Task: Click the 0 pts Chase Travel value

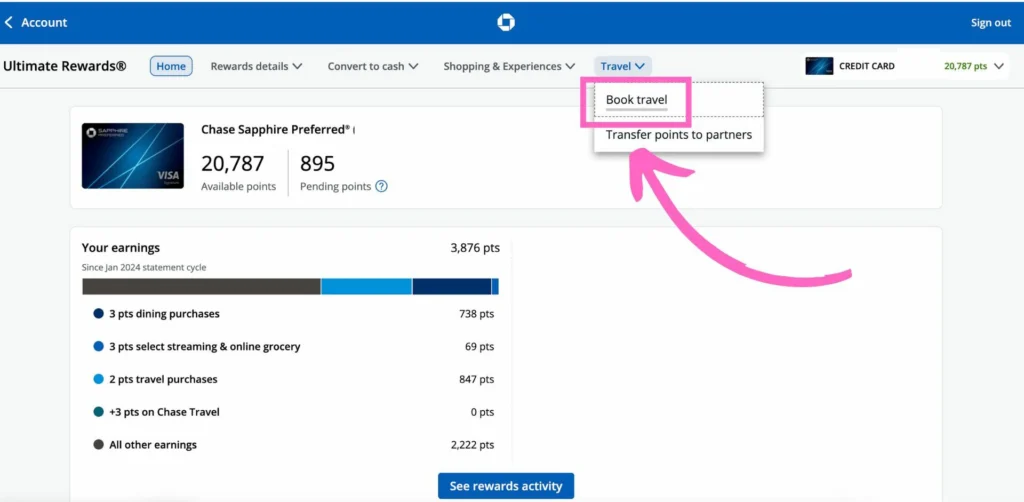Action: tap(482, 412)
